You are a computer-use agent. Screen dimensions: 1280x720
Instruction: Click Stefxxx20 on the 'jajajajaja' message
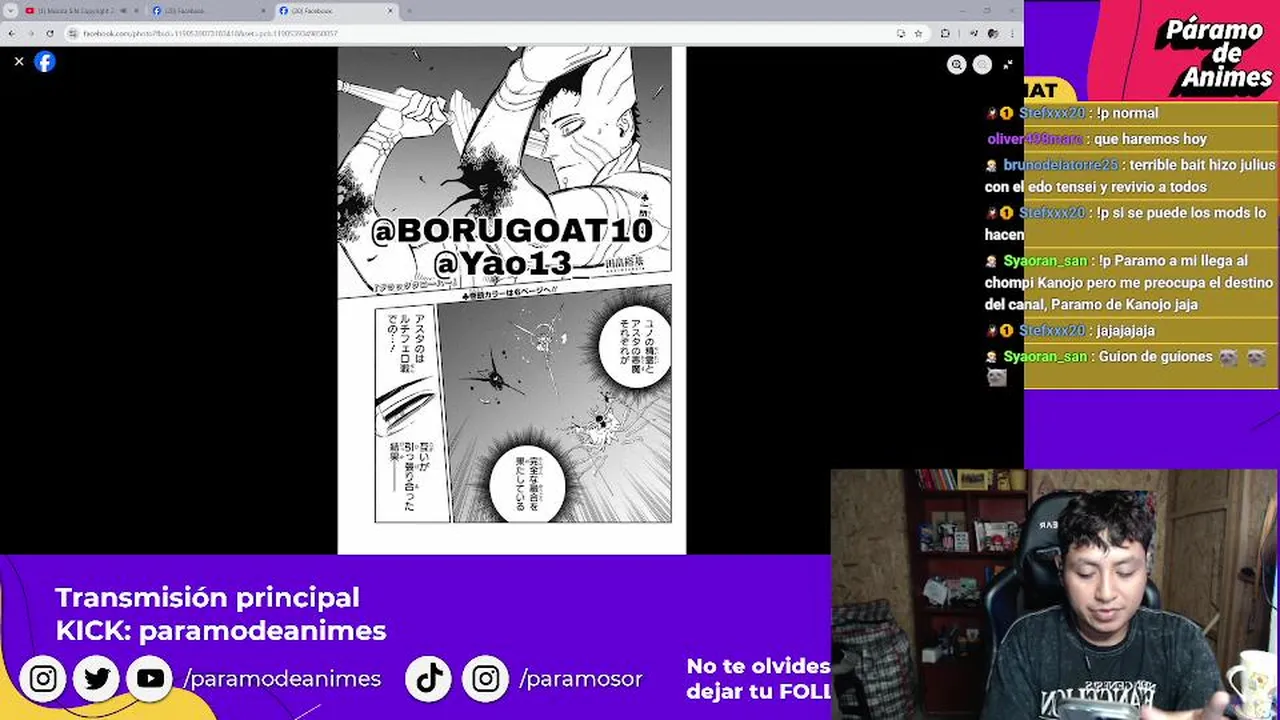pyautogui.click(x=1052, y=331)
